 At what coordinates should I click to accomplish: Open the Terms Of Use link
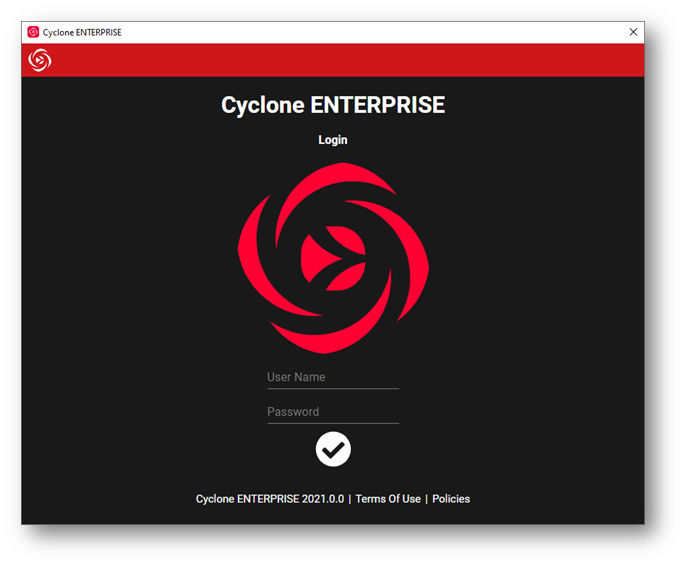(388, 499)
